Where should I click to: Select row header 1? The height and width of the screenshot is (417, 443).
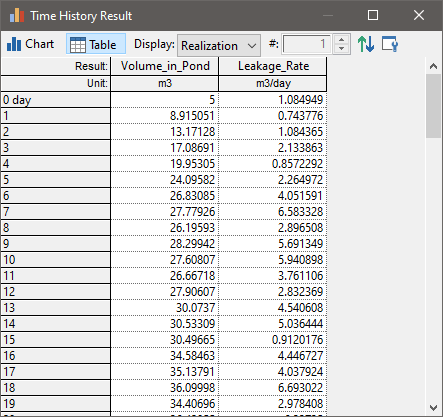(x=55, y=116)
